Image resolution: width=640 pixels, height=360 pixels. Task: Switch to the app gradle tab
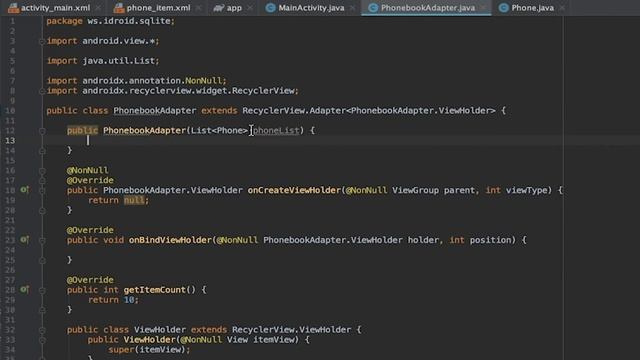[x=234, y=8]
